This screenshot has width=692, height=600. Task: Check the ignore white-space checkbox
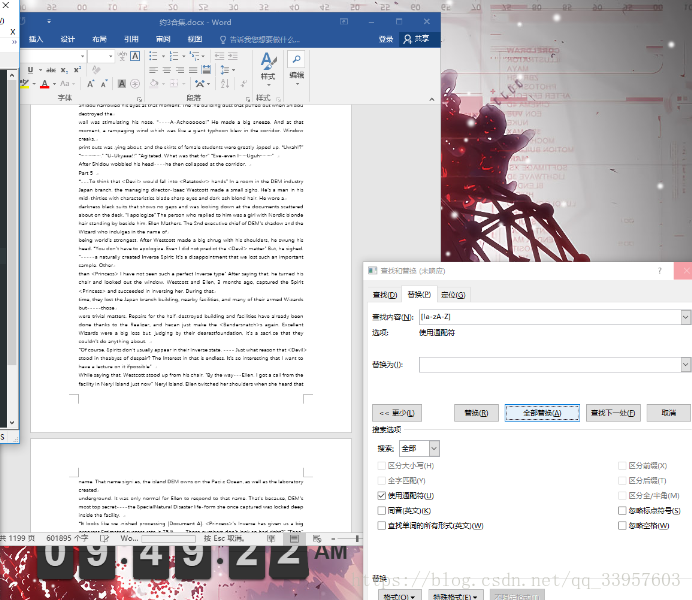click(622, 525)
